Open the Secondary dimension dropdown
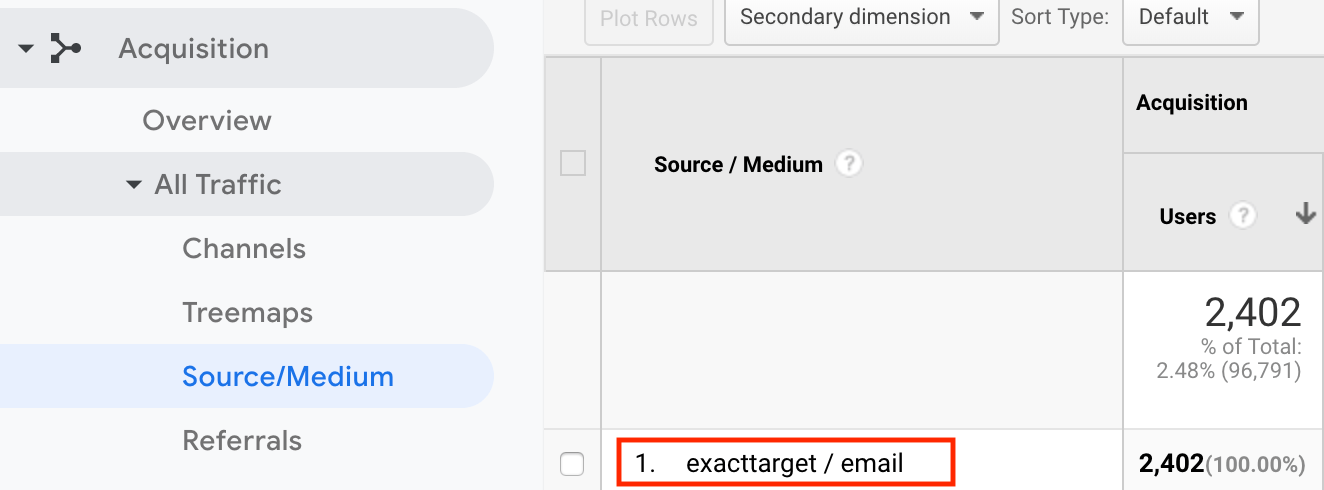The height and width of the screenshot is (490, 1324). (861, 17)
